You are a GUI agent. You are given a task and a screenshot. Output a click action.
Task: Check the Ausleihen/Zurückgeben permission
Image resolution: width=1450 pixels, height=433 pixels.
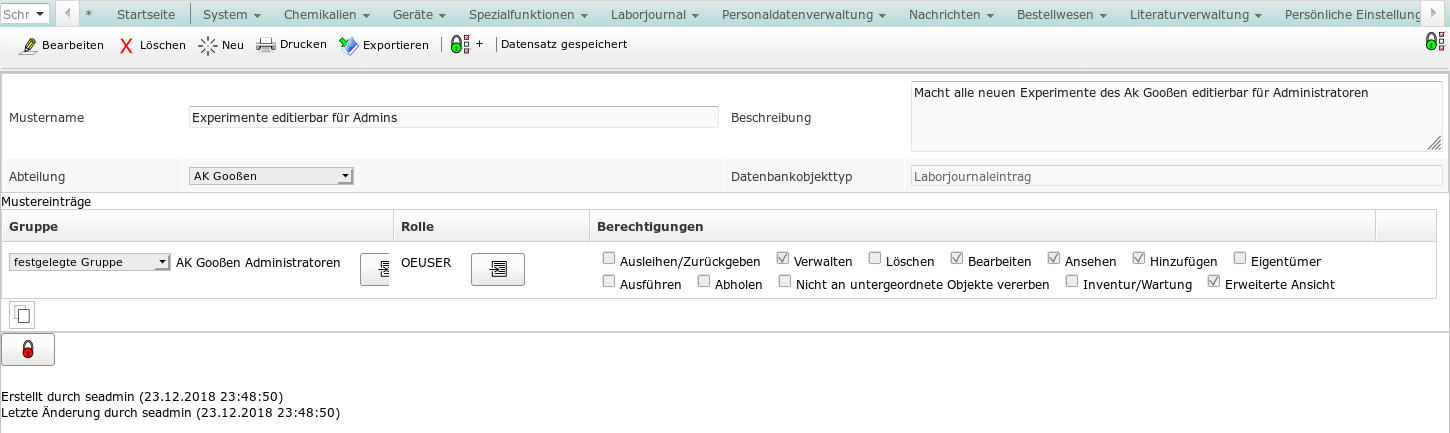point(609,260)
